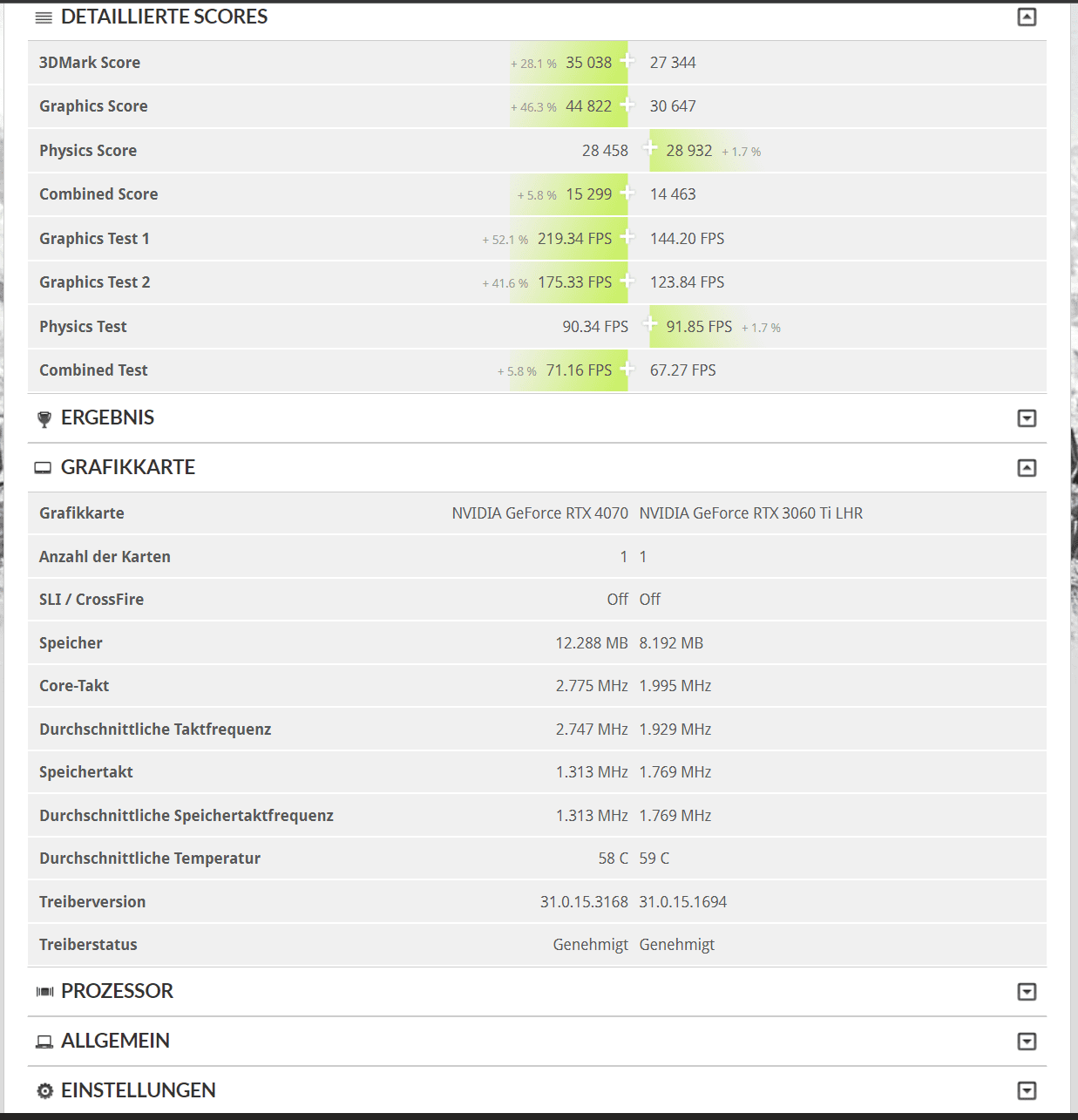The width and height of the screenshot is (1078, 1120).
Task: Select the value 123.84 FPS
Action: 688,282
